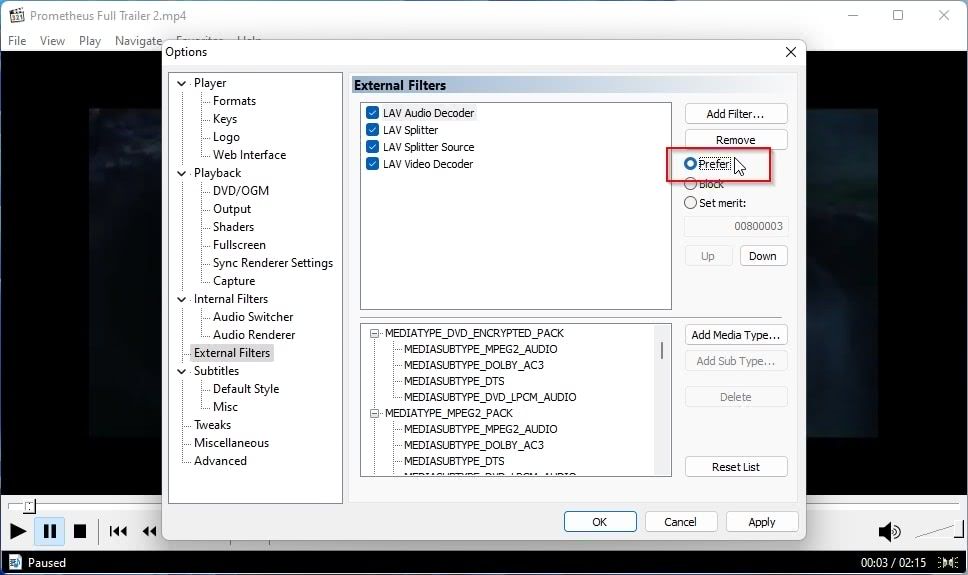Click the rewind icon in player controls
Image resolution: width=968 pixels, height=575 pixels.
[149, 531]
